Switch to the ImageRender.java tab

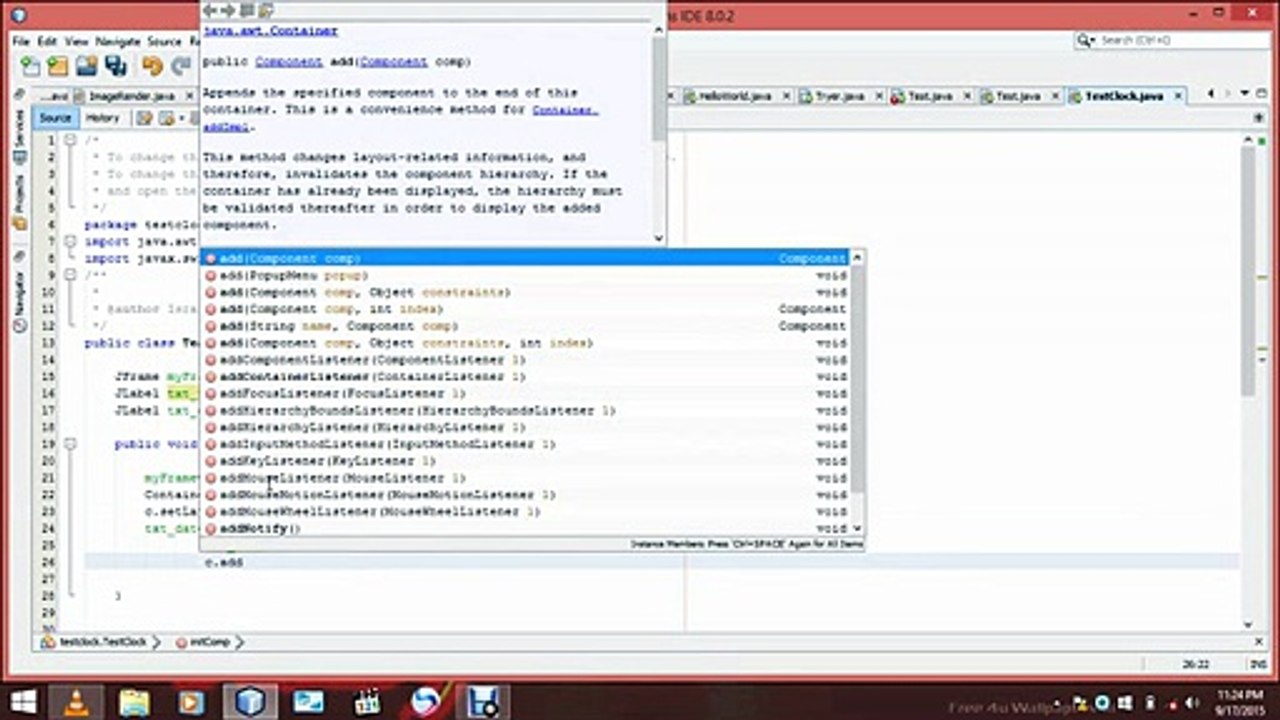pos(130,96)
